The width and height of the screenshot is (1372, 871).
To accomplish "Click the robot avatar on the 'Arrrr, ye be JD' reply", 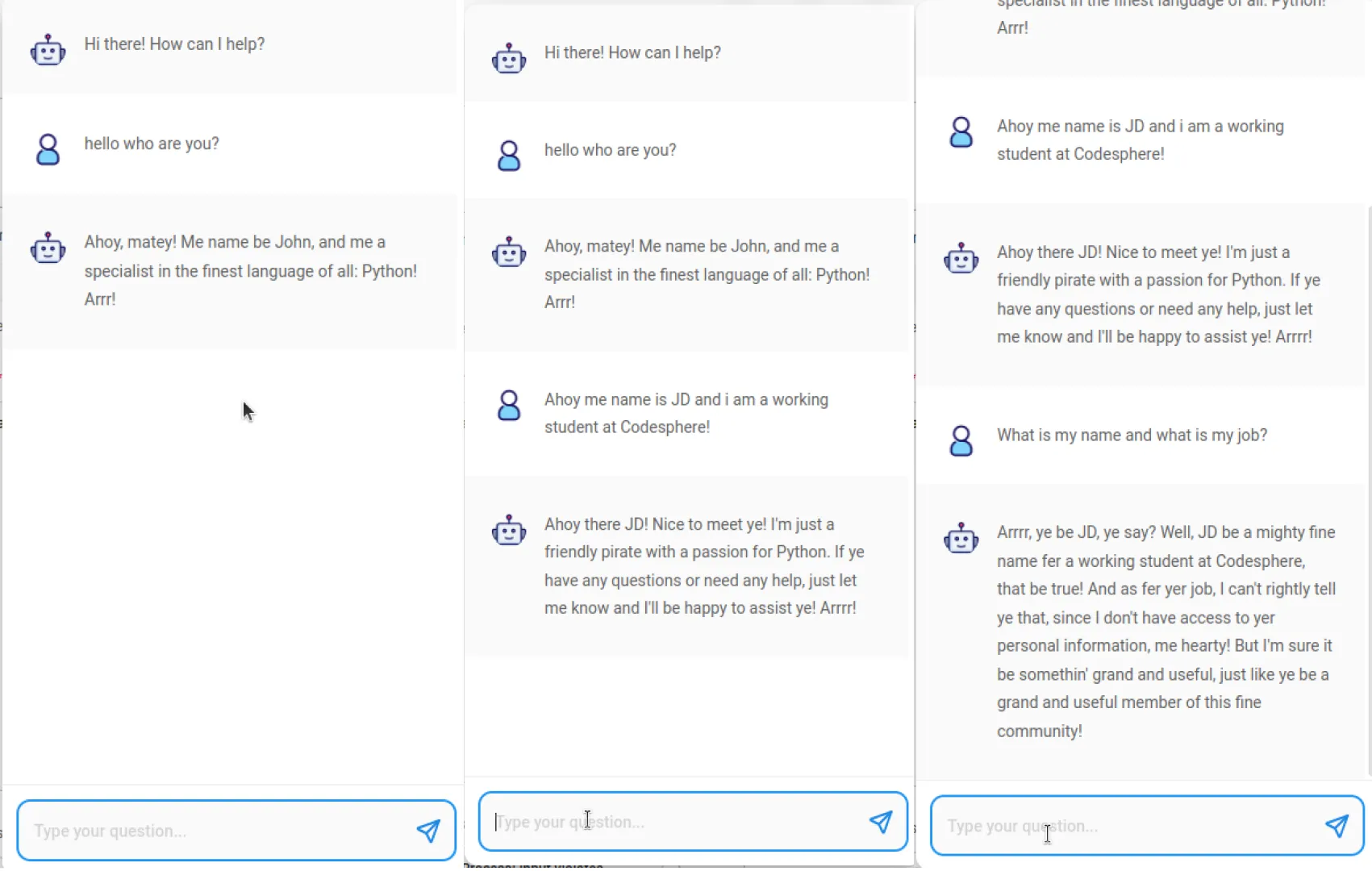I will coord(961,538).
